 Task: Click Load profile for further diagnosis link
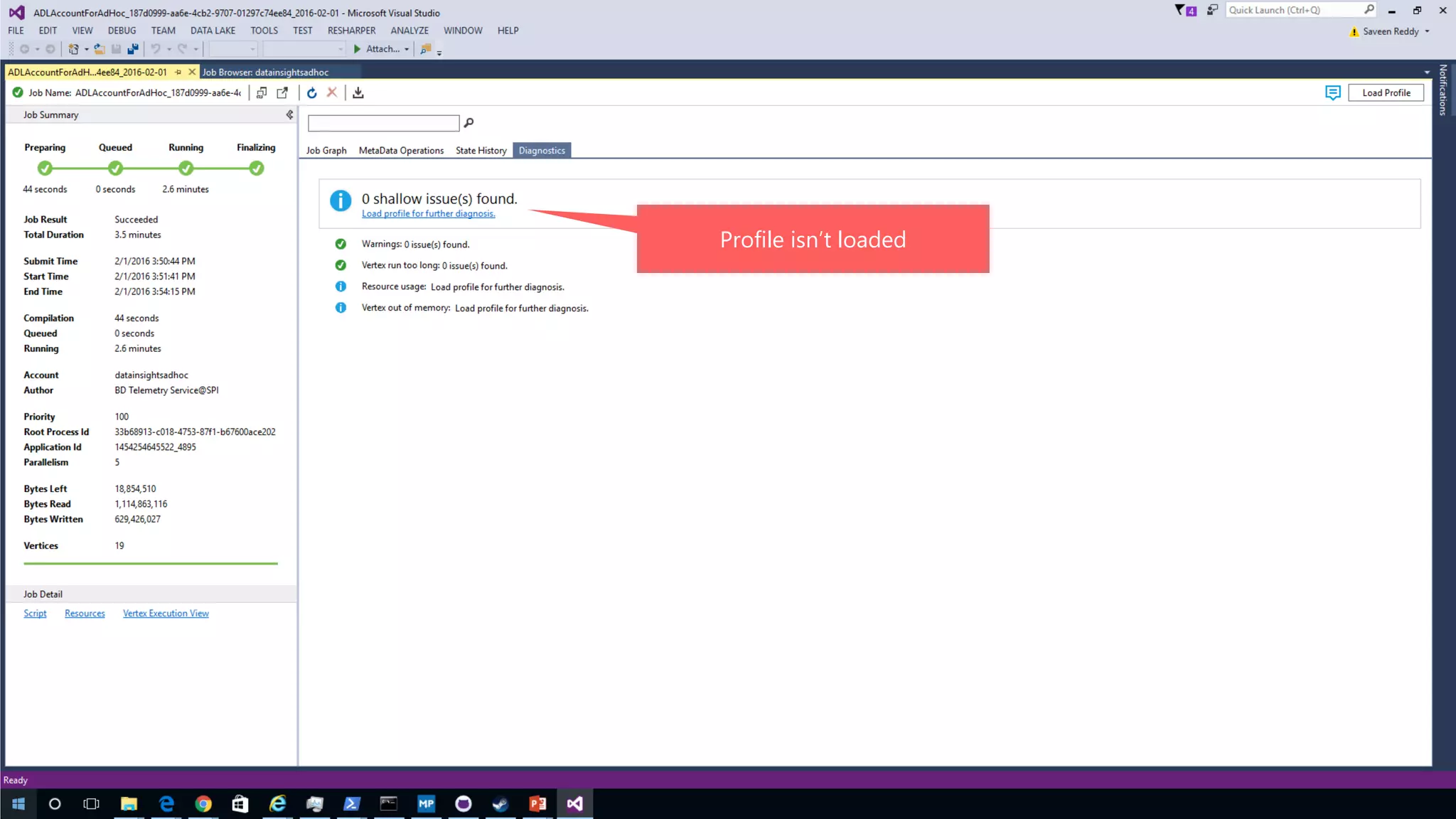(x=428, y=214)
